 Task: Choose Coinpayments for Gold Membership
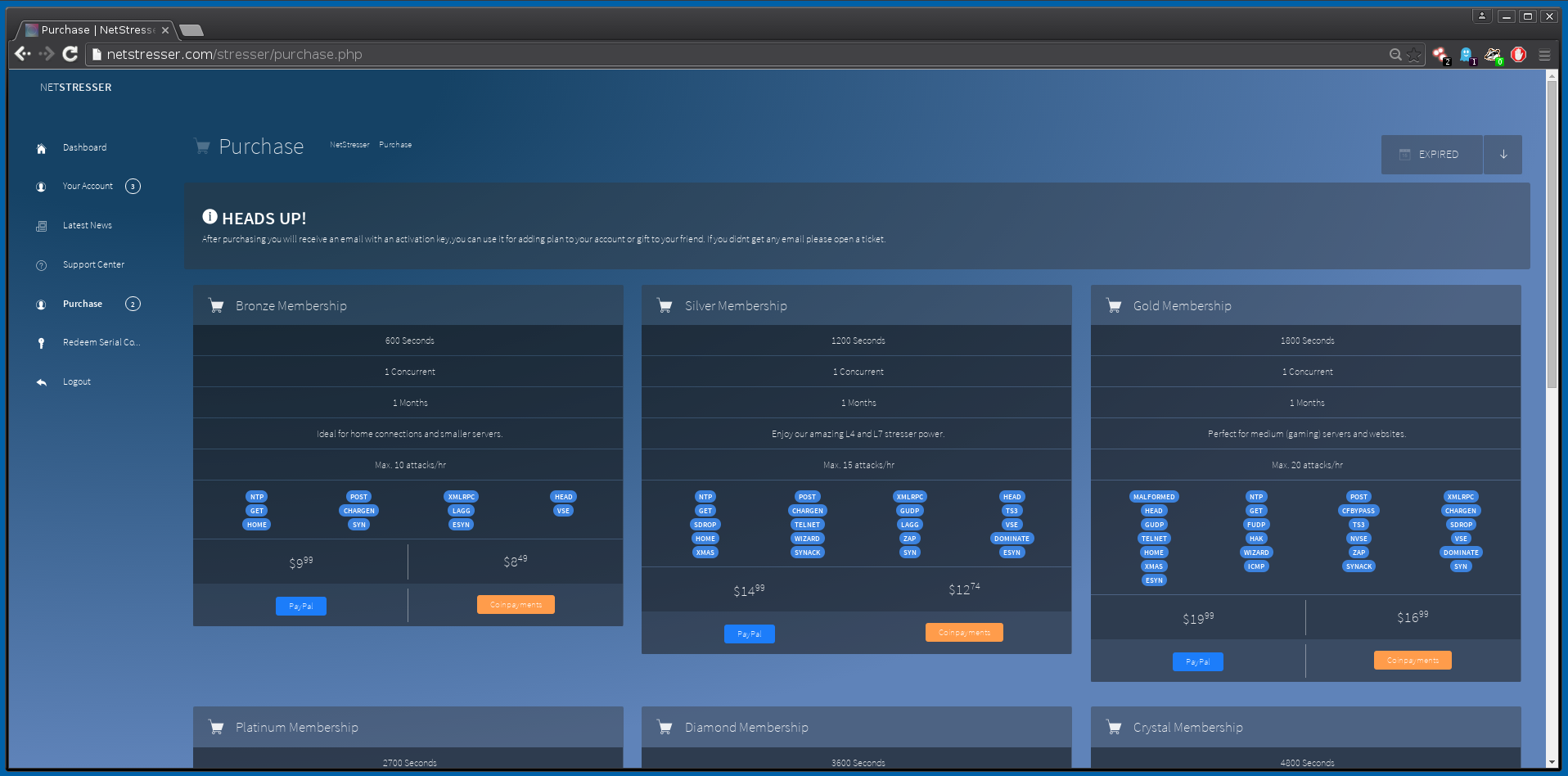coord(1413,661)
